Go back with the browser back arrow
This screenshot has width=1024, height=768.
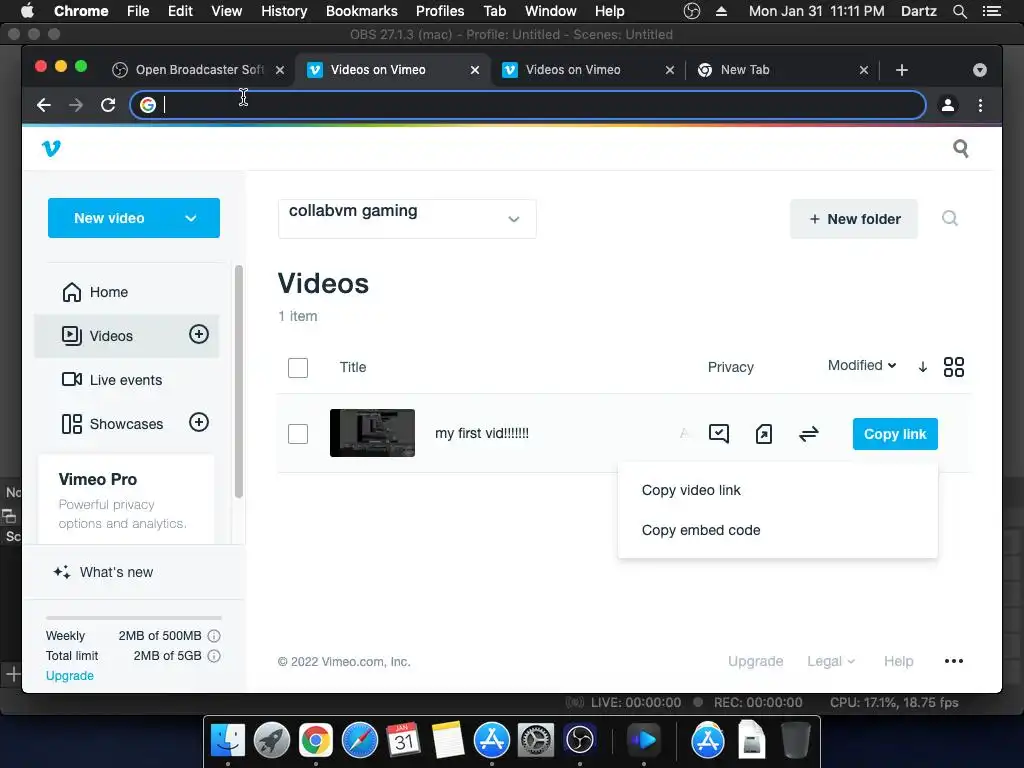click(44, 105)
